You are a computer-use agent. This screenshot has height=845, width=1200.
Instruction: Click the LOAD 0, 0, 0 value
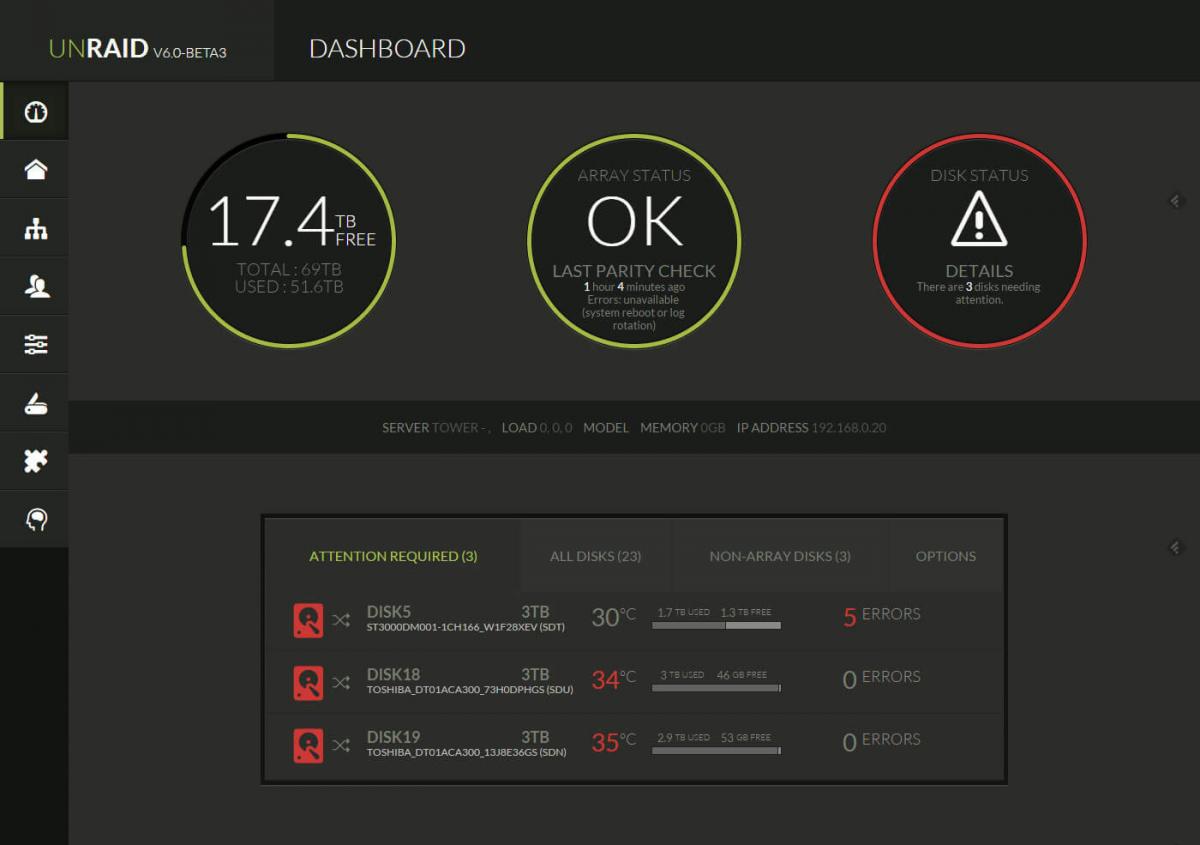[536, 428]
